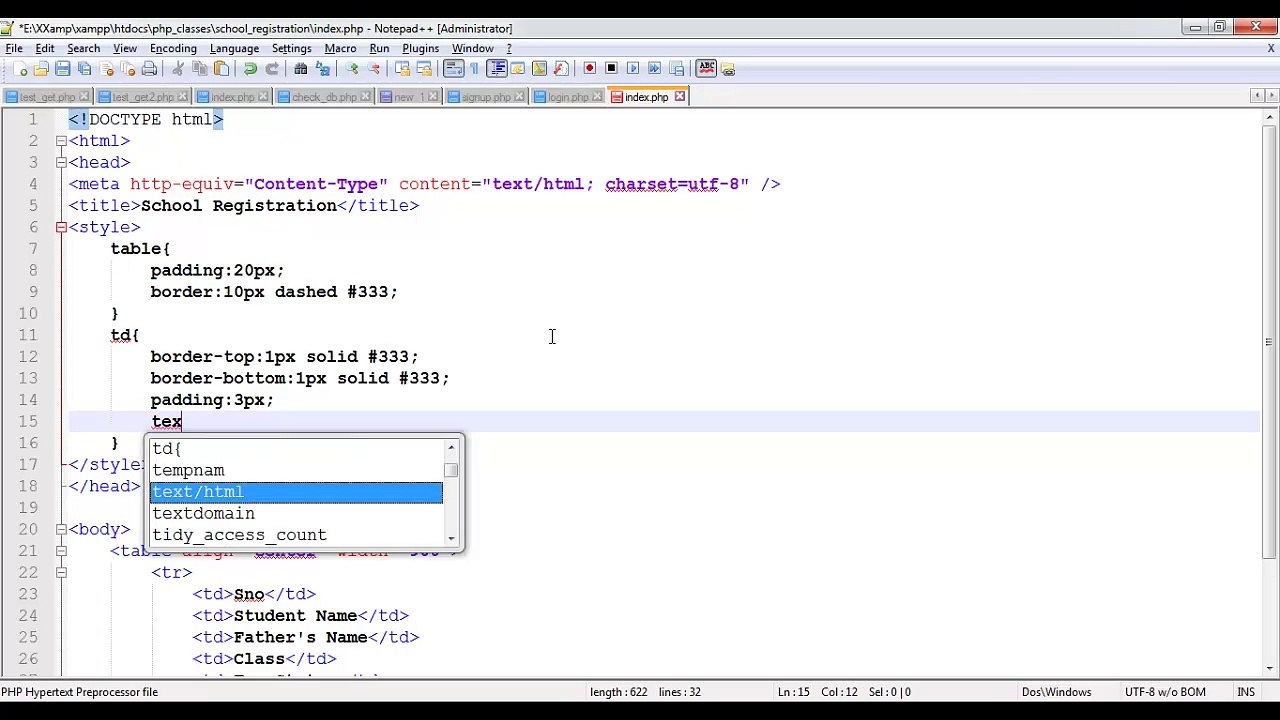Undo the last edit with the green arrow
The image size is (1280, 720).
coord(250,69)
